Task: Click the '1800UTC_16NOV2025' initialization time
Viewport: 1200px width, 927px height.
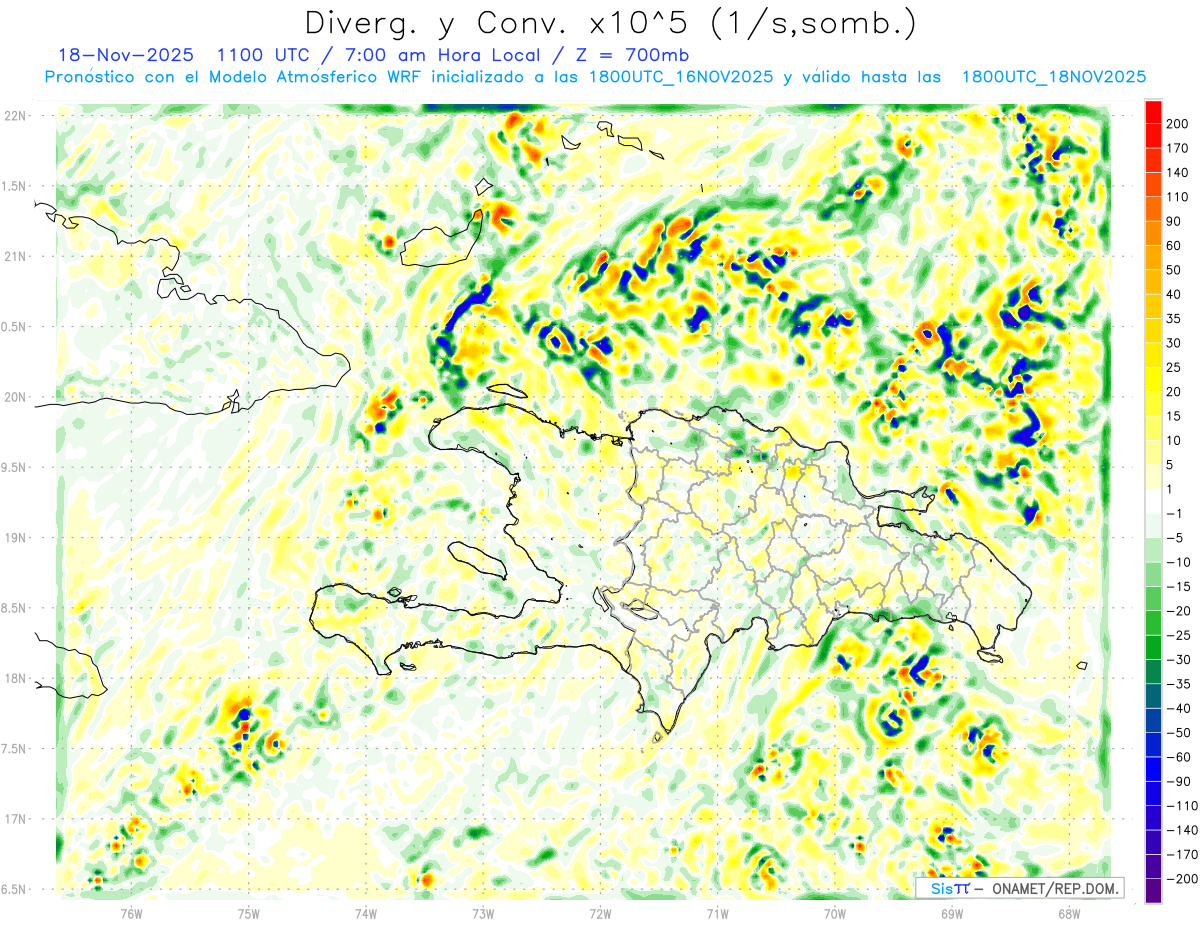Action: tap(680, 77)
